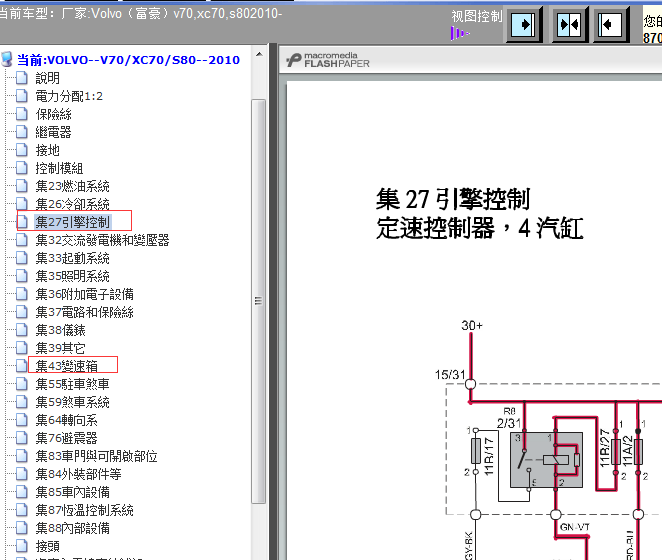Image resolution: width=662 pixels, height=560 pixels.
Task: Open 集39其它 entry
Action: [60, 348]
